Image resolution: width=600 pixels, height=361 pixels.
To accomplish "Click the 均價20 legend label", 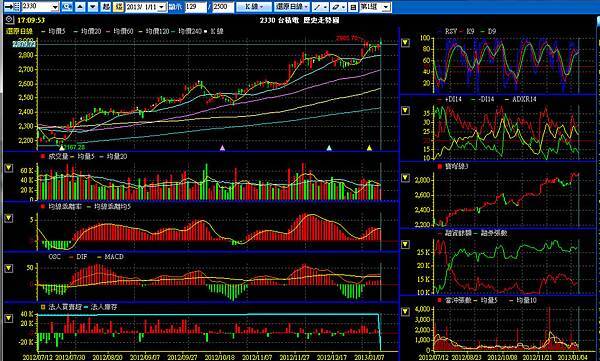I will (x=91, y=31).
